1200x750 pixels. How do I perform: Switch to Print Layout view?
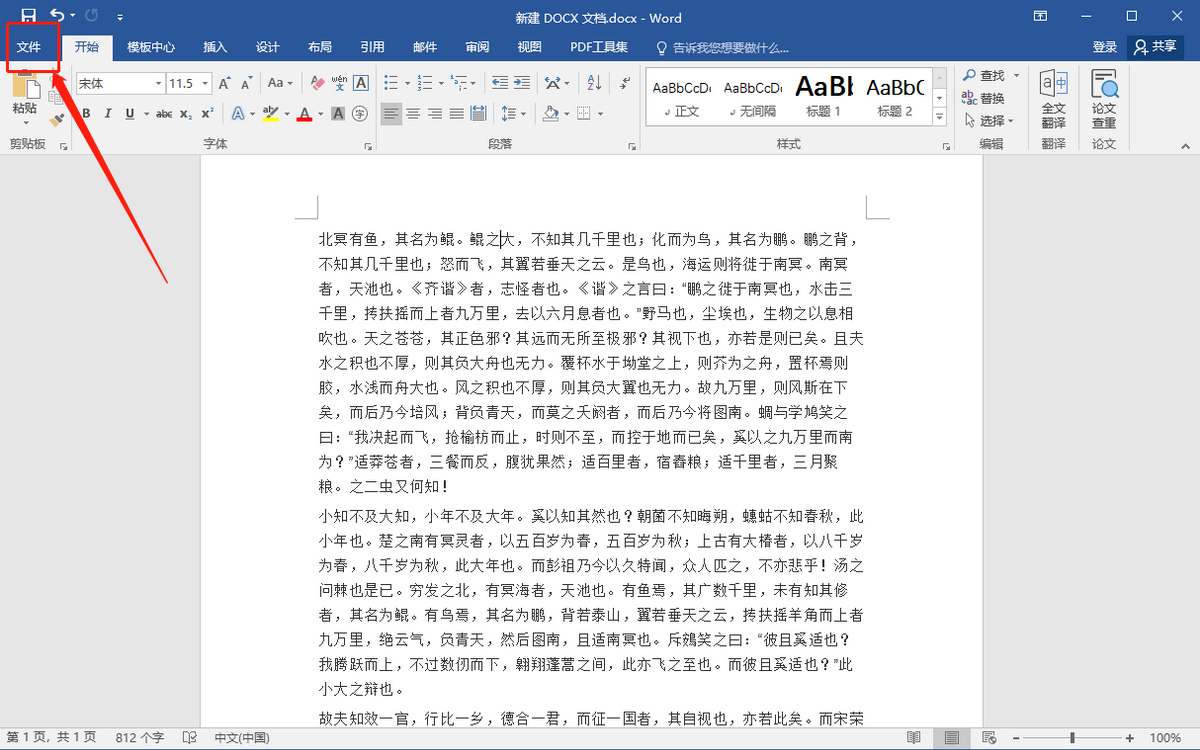(952, 738)
